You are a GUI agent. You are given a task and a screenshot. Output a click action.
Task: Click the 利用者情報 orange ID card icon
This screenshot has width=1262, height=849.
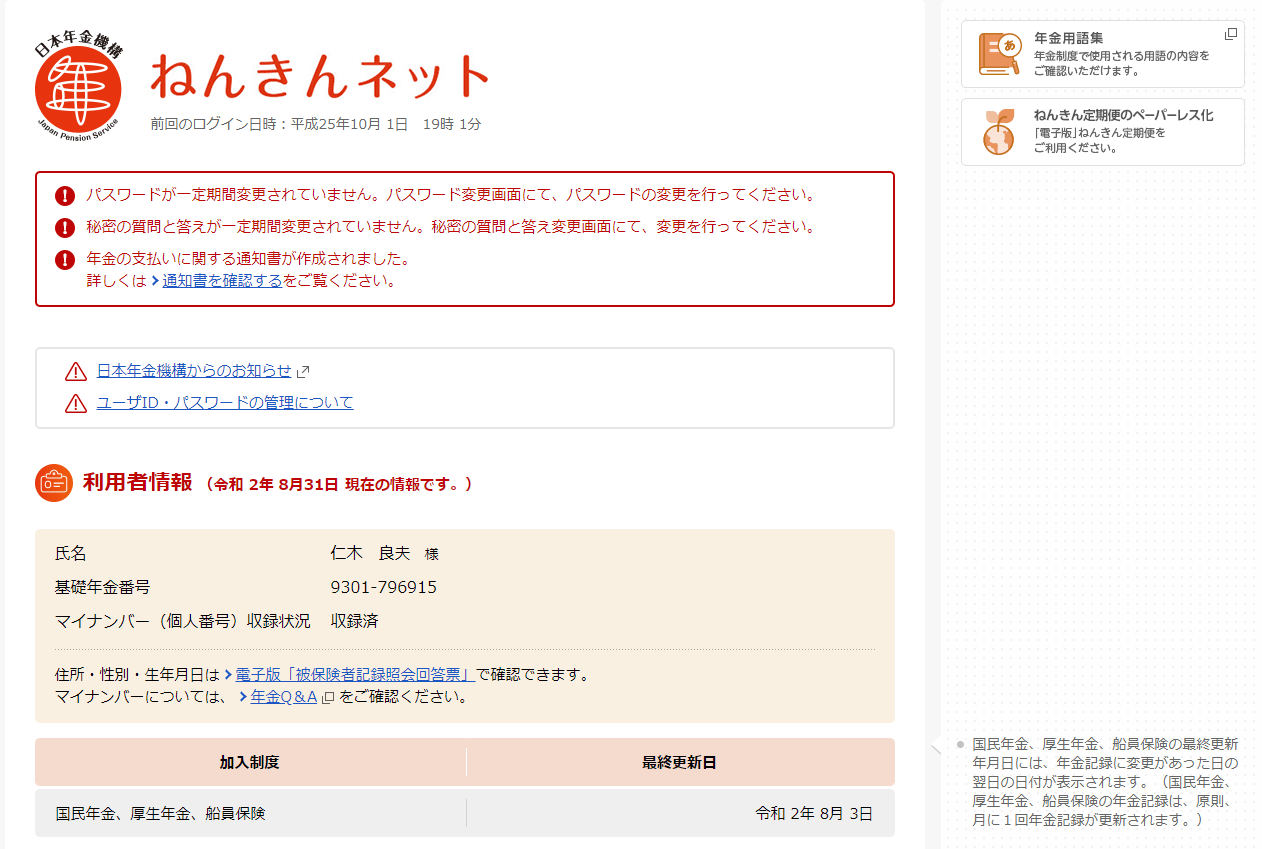pos(53,483)
